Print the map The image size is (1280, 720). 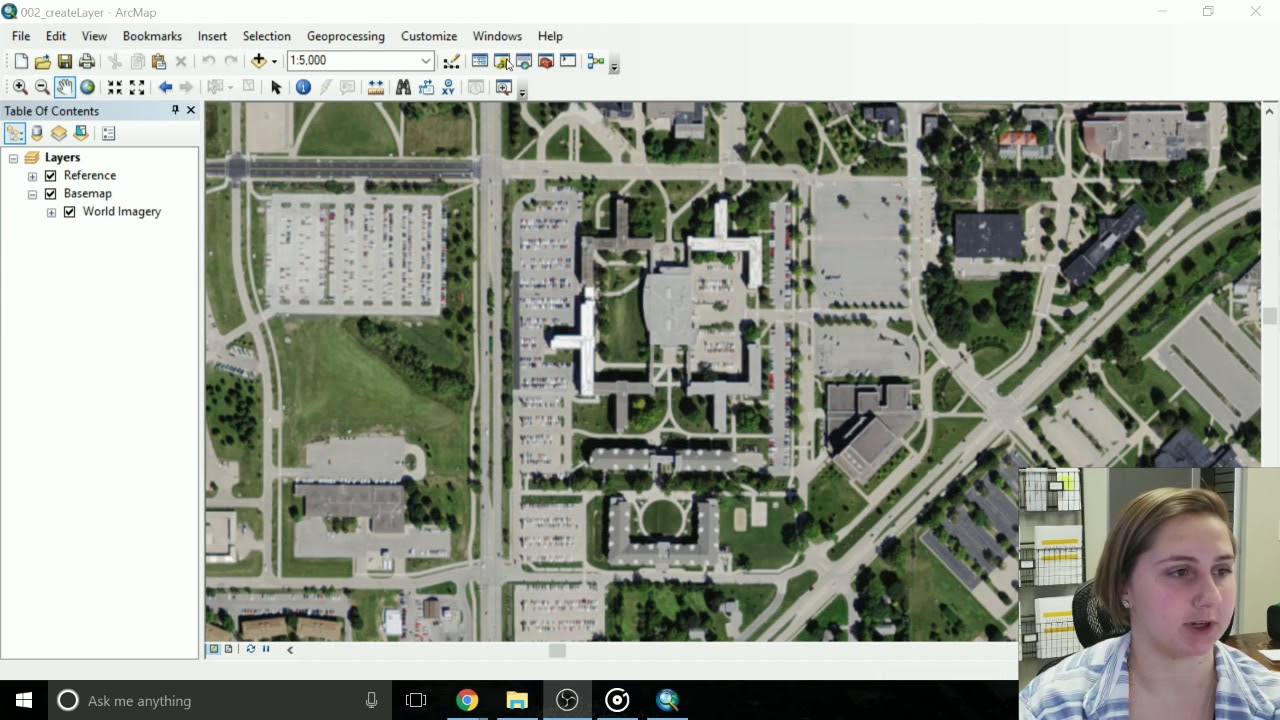click(x=87, y=62)
